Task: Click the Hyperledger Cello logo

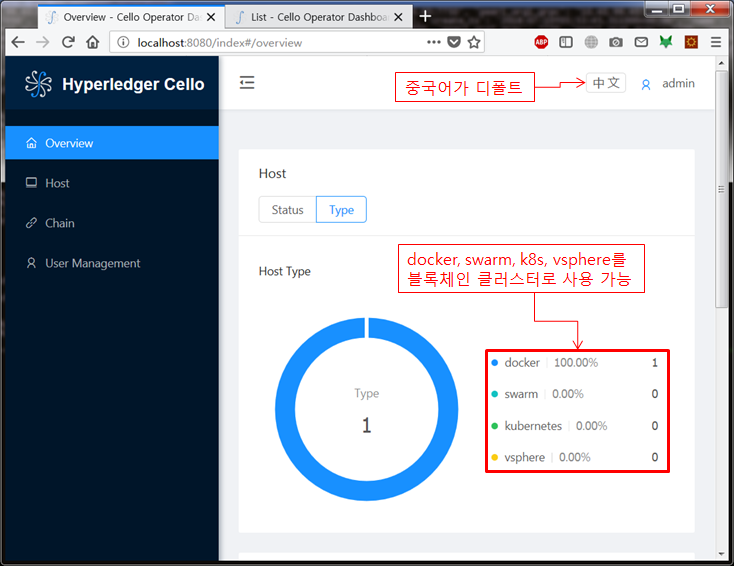Action: click(x=38, y=84)
